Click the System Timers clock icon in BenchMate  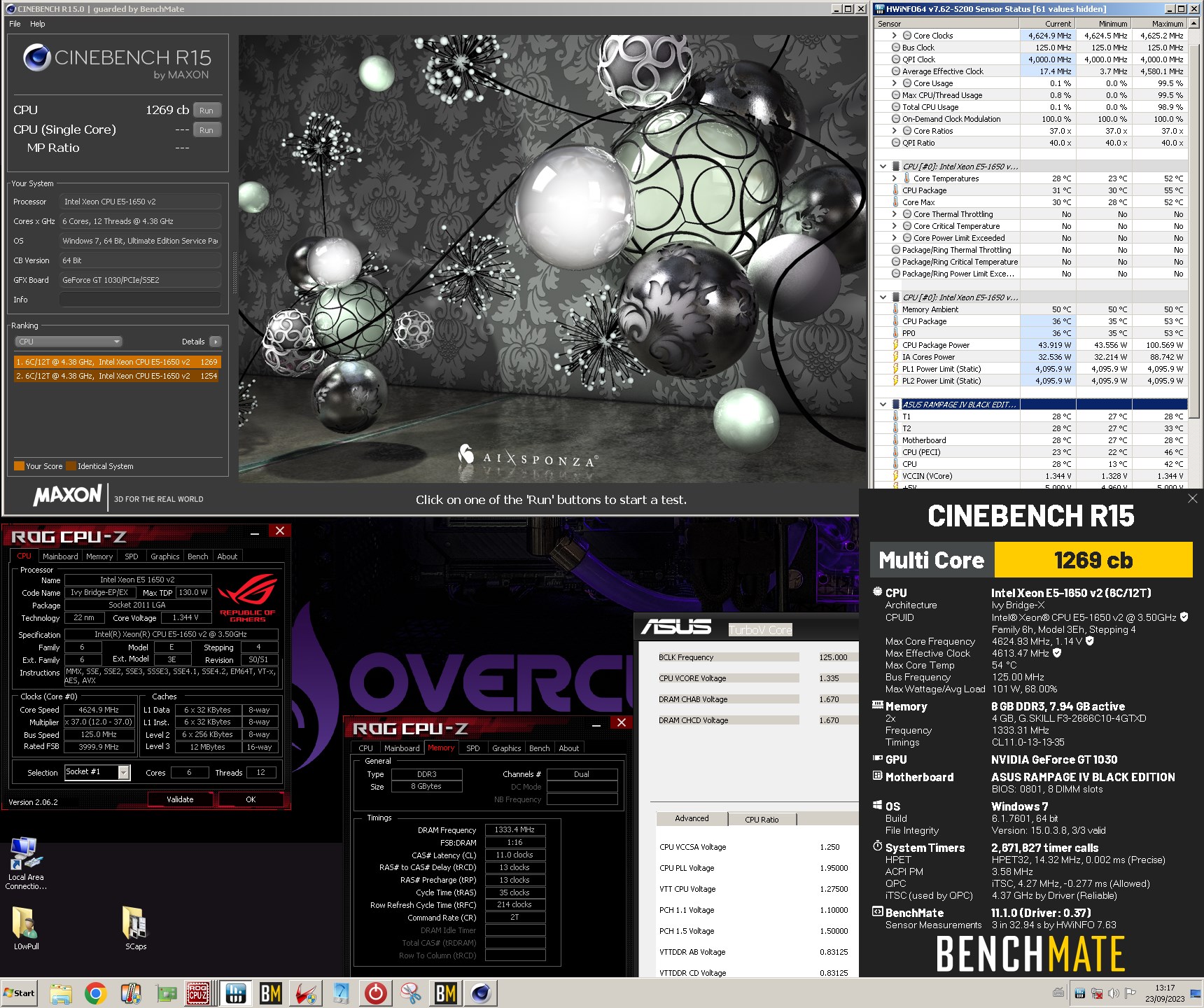point(877,846)
